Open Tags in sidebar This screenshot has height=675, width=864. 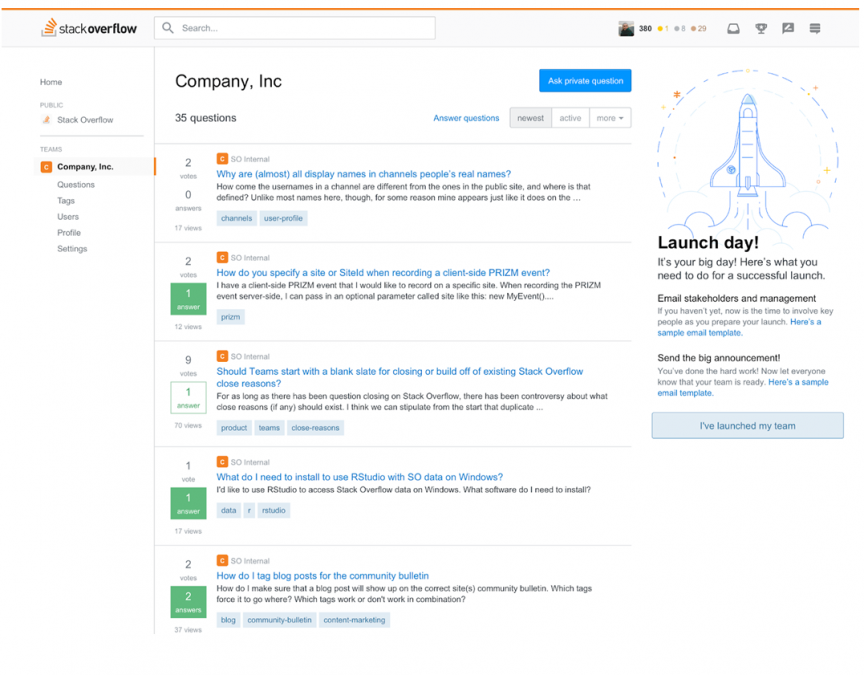click(66, 201)
